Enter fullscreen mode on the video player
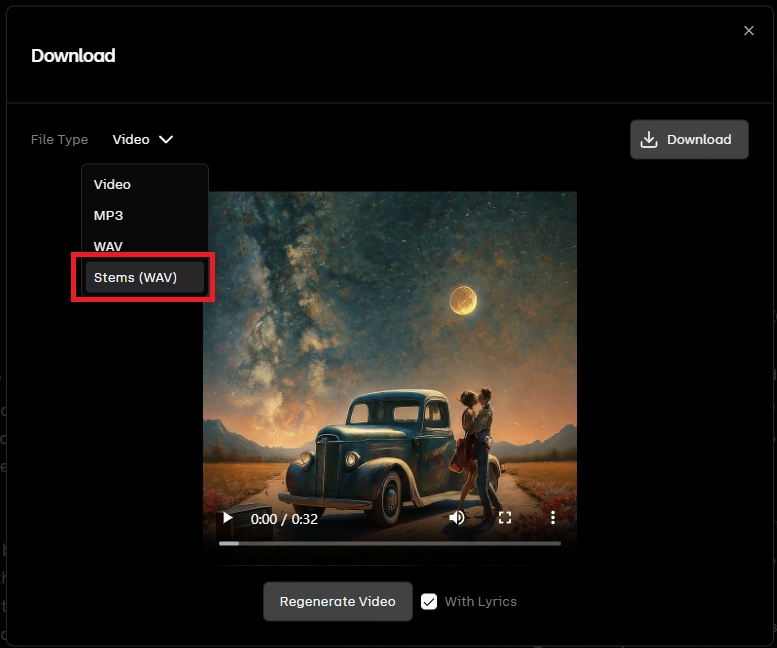Image resolution: width=777 pixels, height=648 pixels. pos(505,518)
